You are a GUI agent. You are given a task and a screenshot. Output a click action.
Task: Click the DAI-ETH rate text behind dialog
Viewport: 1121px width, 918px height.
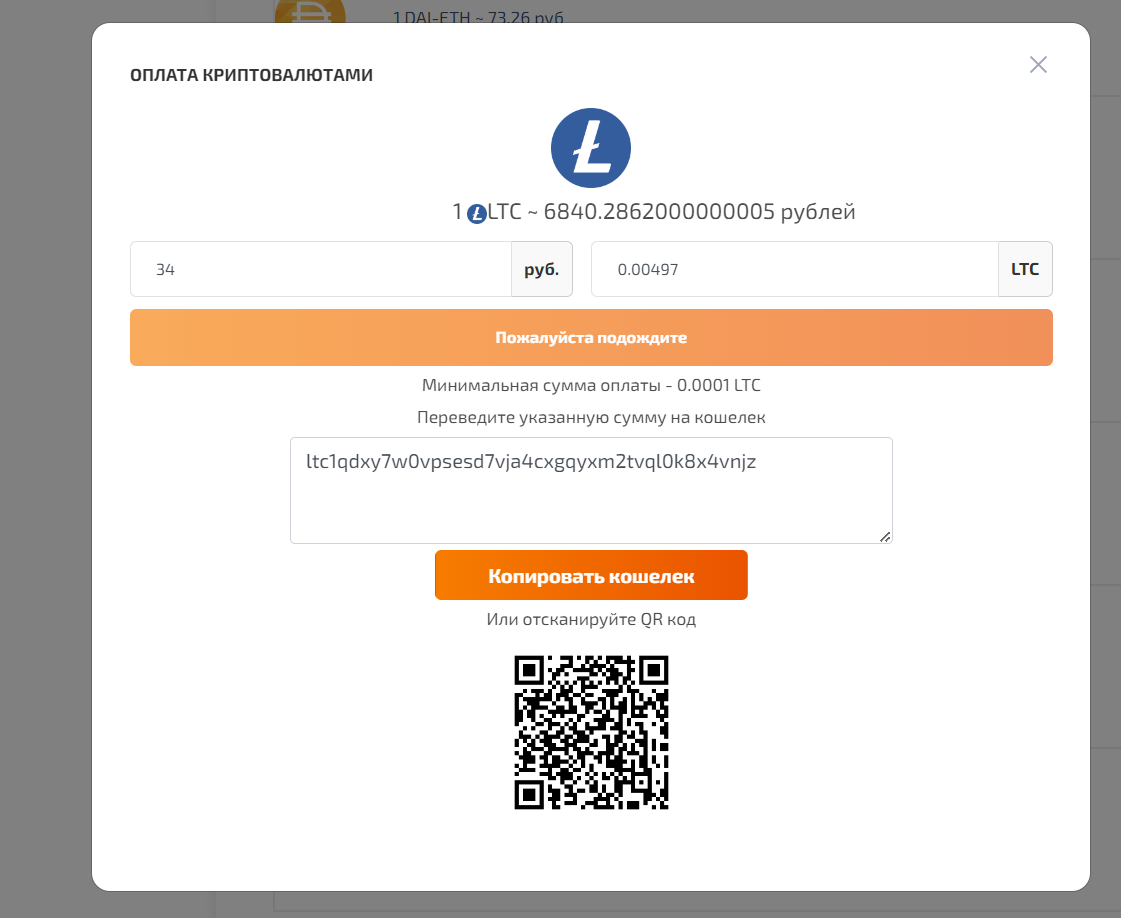pyautogui.click(x=478, y=16)
